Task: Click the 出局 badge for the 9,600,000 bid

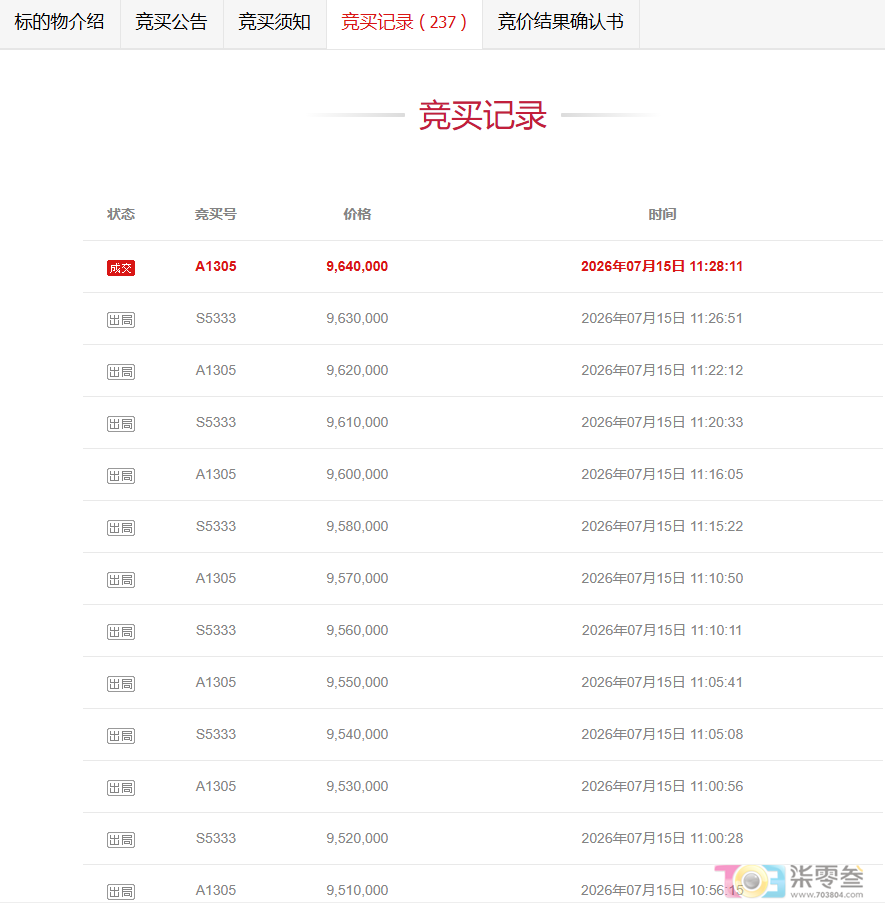Action: click(121, 476)
